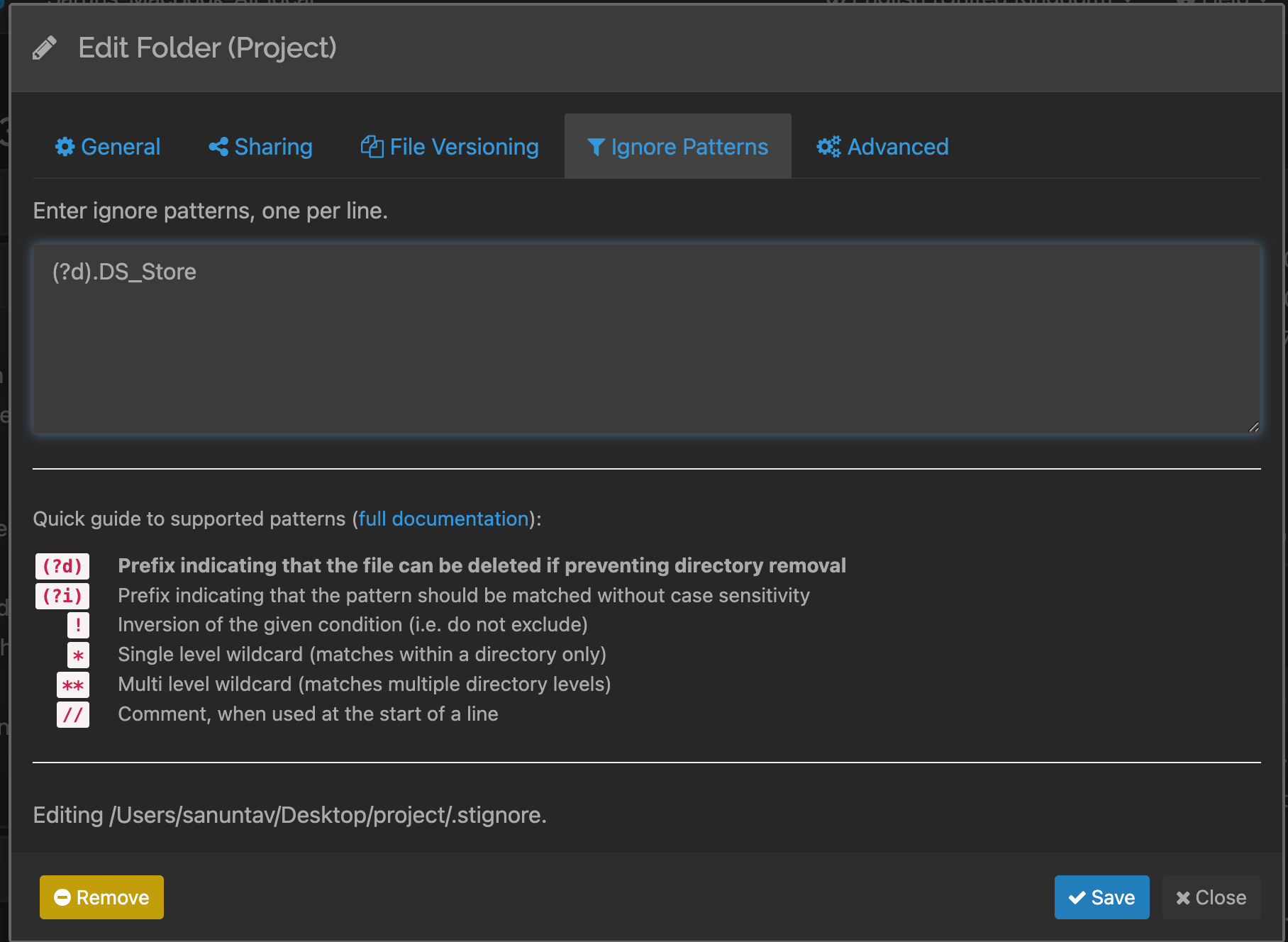Screen dimensions: 1288x942
Task: Click the copy icon on File Versioning tab
Action: click(x=372, y=147)
